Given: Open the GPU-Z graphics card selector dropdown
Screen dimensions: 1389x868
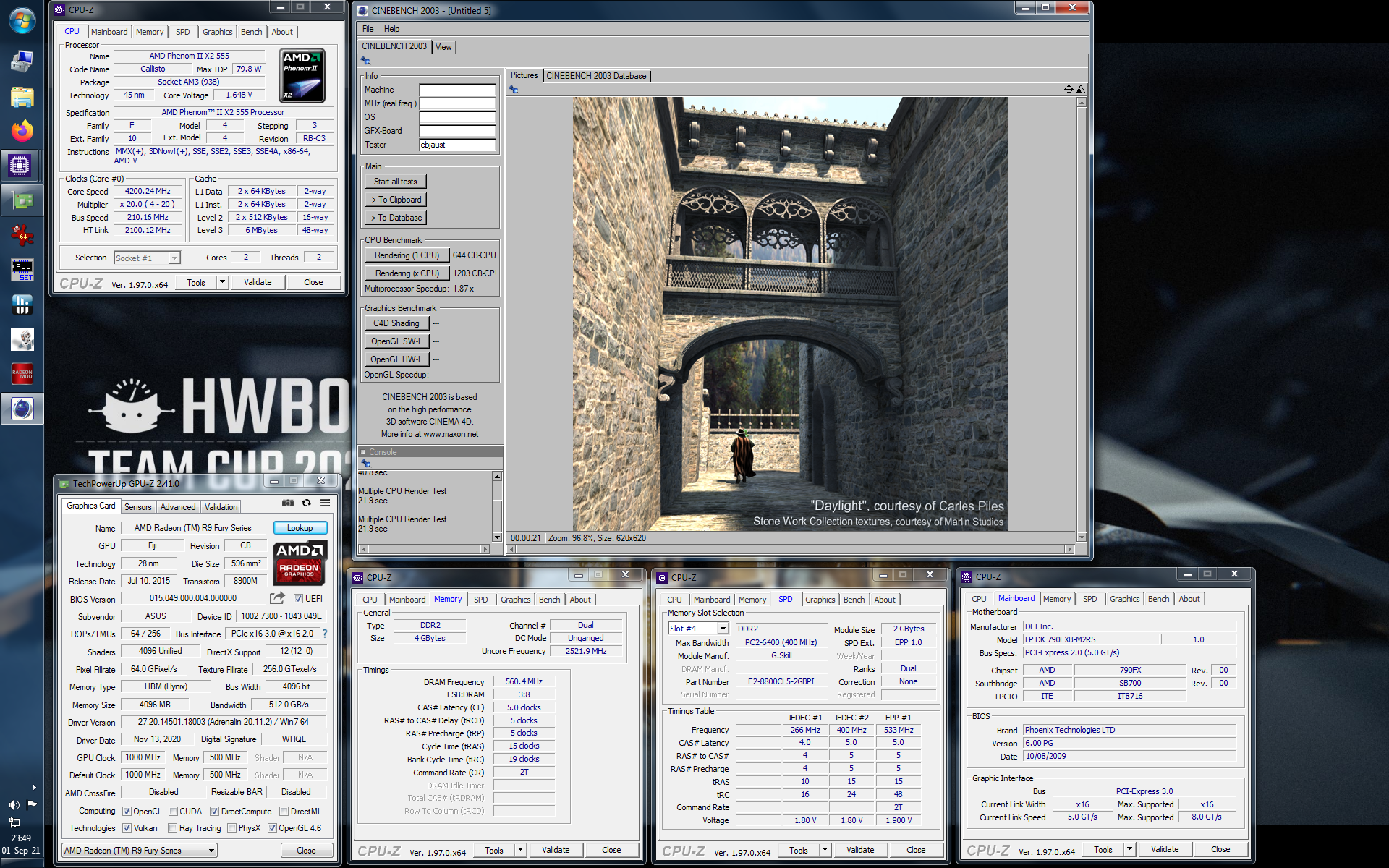Looking at the screenshot, I should click(x=140, y=851).
